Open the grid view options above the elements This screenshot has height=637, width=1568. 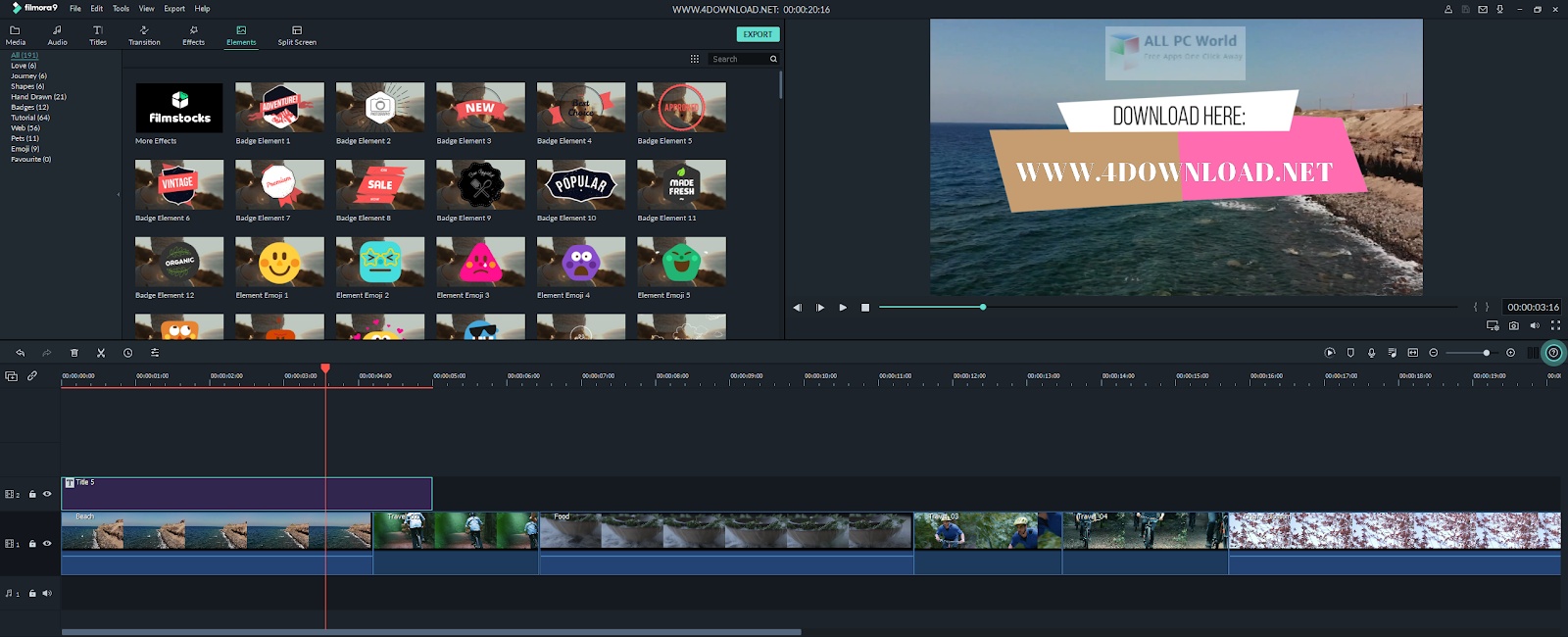coord(695,59)
